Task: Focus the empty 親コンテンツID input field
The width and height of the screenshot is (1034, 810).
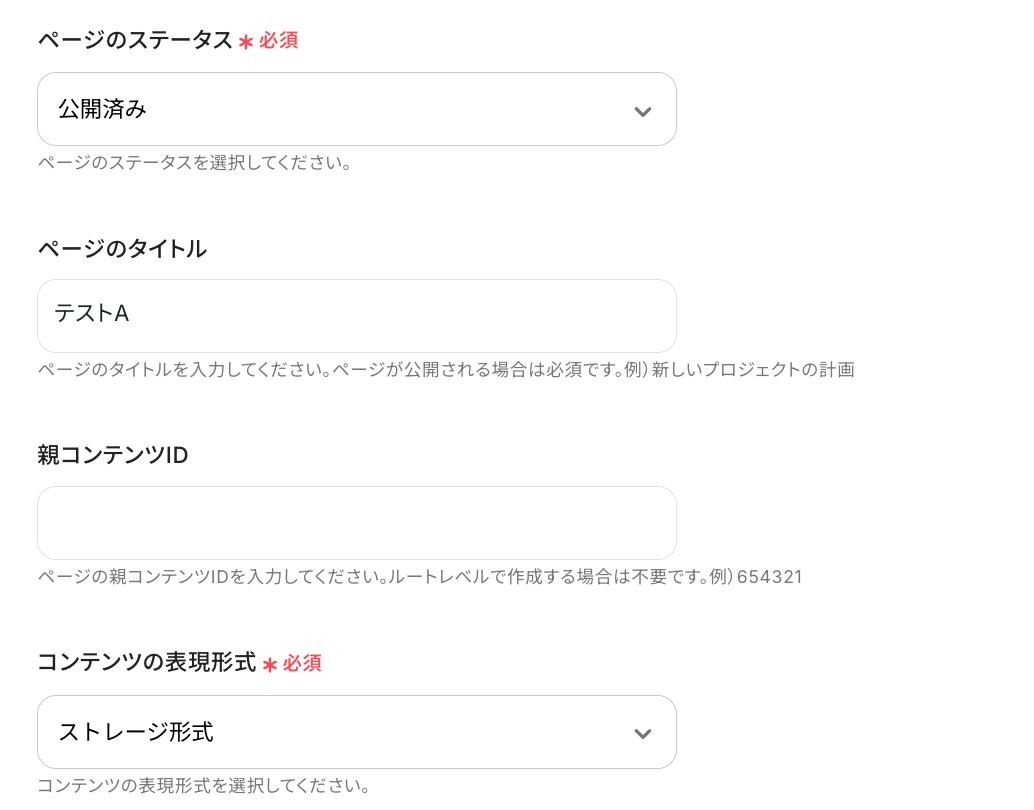Action: pyautogui.click(x=356, y=523)
